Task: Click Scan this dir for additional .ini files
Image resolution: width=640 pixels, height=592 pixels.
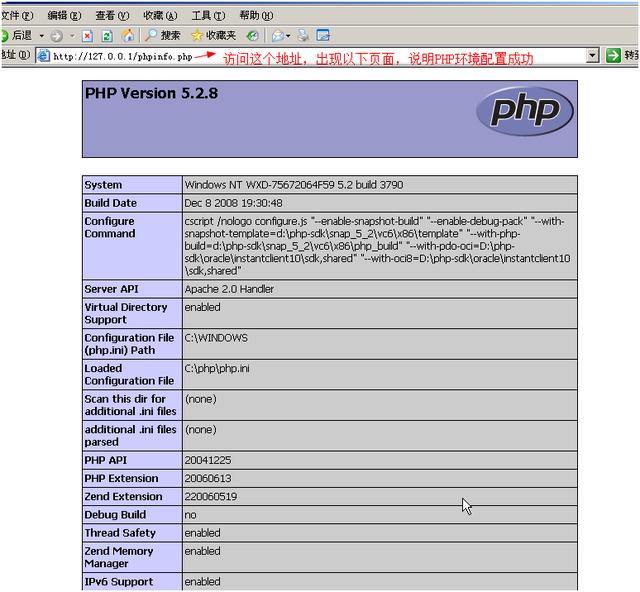Action: tap(131, 405)
